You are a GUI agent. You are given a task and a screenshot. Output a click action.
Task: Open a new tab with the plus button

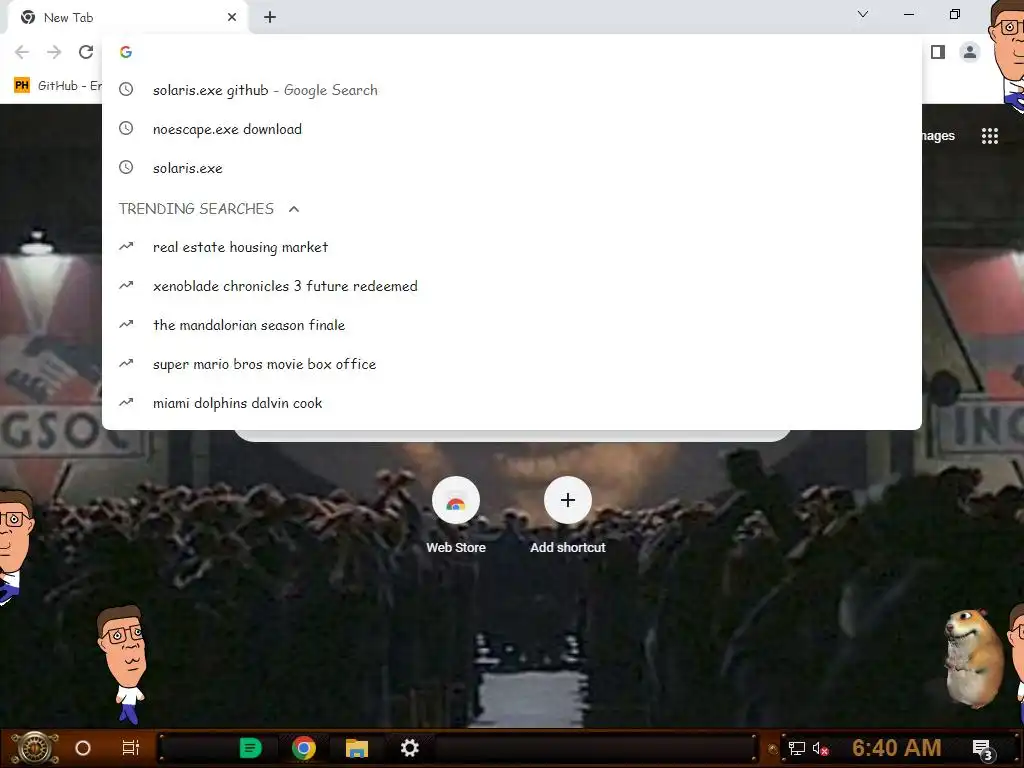(x=270, y=17)
